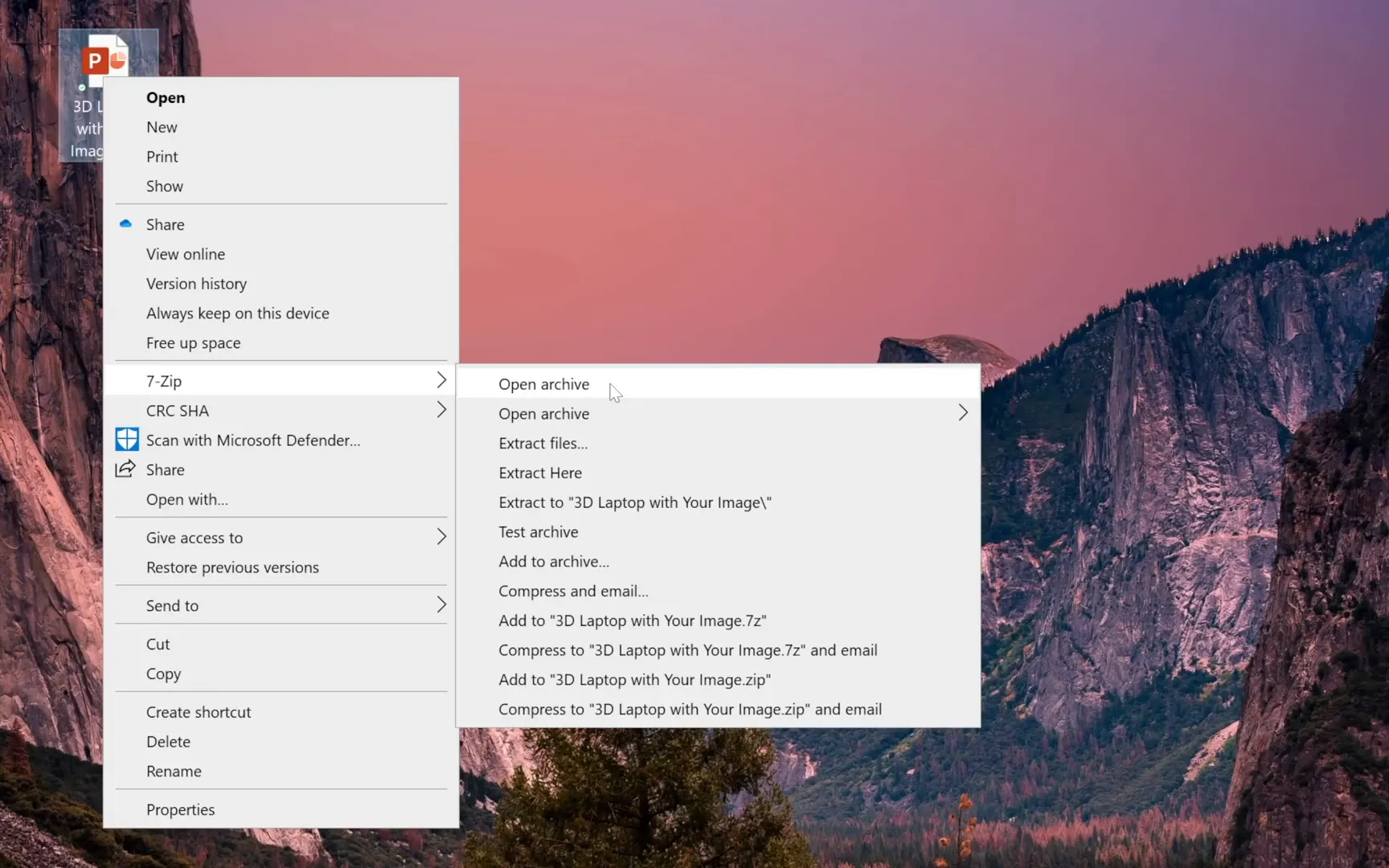Screen dimensions: 1389x868
Task: Click the CRC SHA menu entry
Action: (281, 411)
